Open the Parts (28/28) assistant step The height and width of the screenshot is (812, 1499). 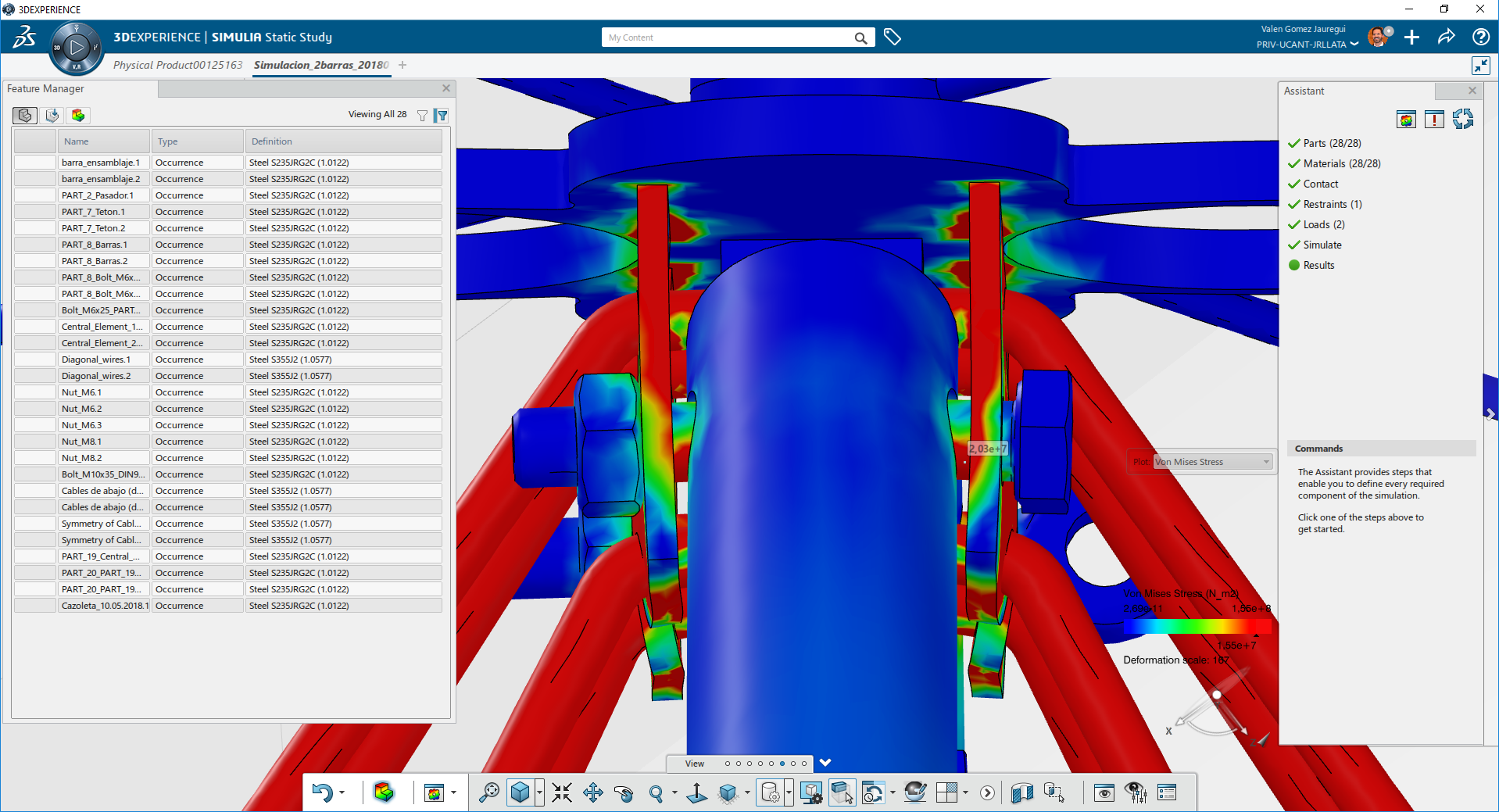point(1332,143)
